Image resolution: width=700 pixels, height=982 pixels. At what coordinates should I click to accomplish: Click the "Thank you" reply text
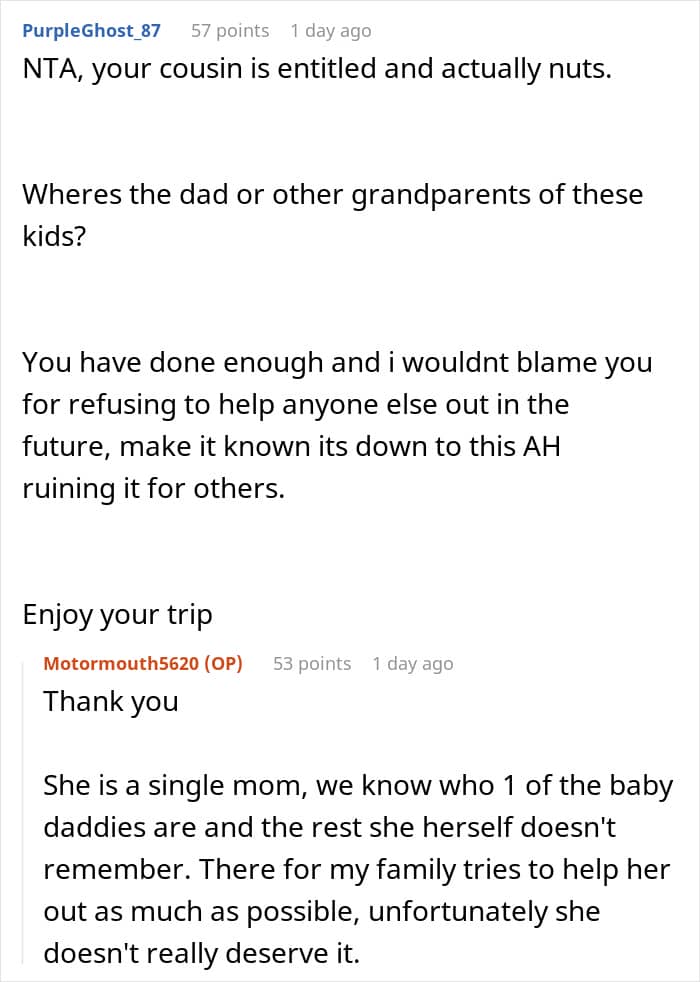click(x=110, y=702)
